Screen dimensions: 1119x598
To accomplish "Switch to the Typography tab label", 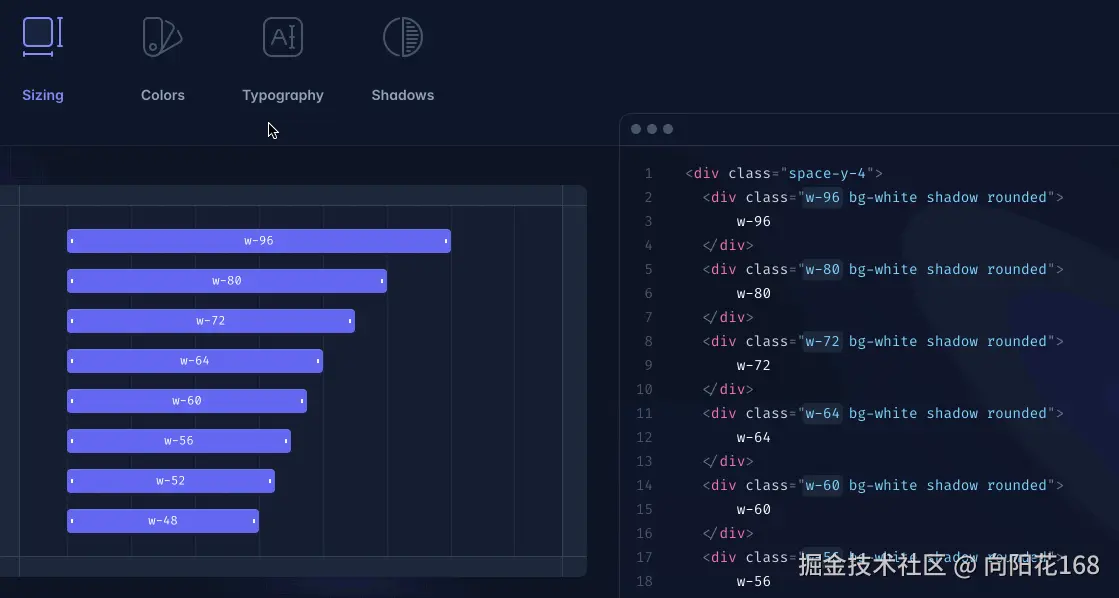I will (282, 95).
